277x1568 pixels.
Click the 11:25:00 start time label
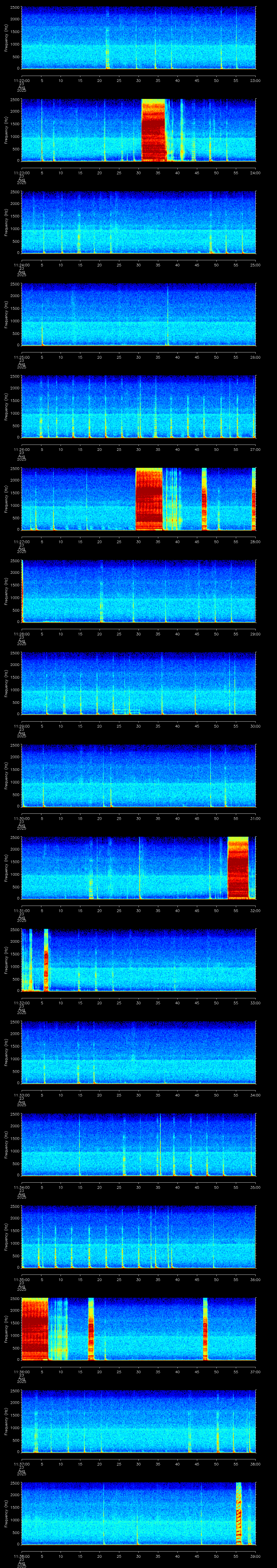coord(21,357)
